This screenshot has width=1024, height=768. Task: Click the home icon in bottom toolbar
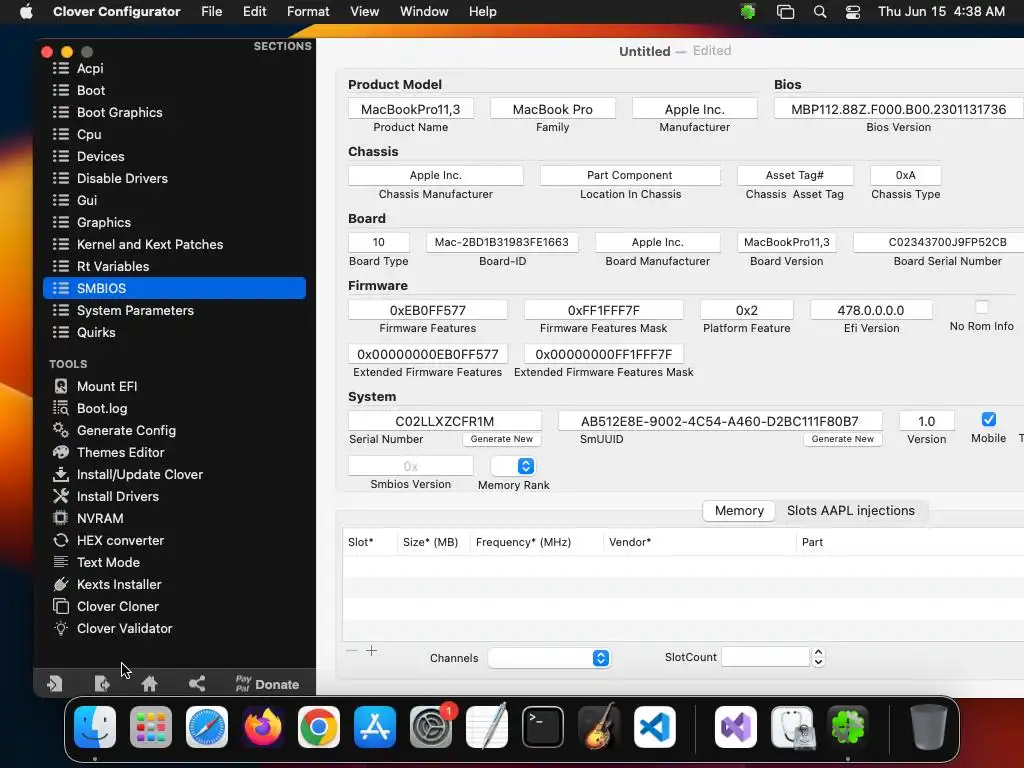(150, 684)
